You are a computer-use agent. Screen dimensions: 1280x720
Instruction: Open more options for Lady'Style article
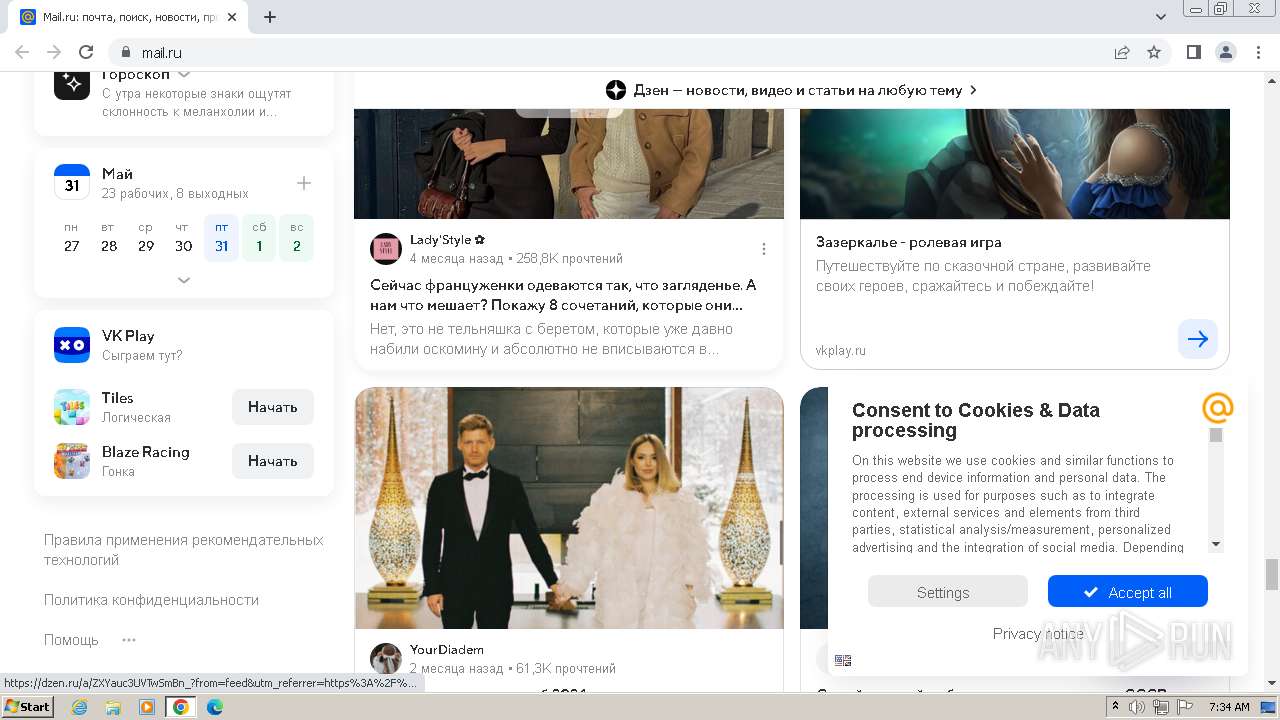tap(764, 249)
